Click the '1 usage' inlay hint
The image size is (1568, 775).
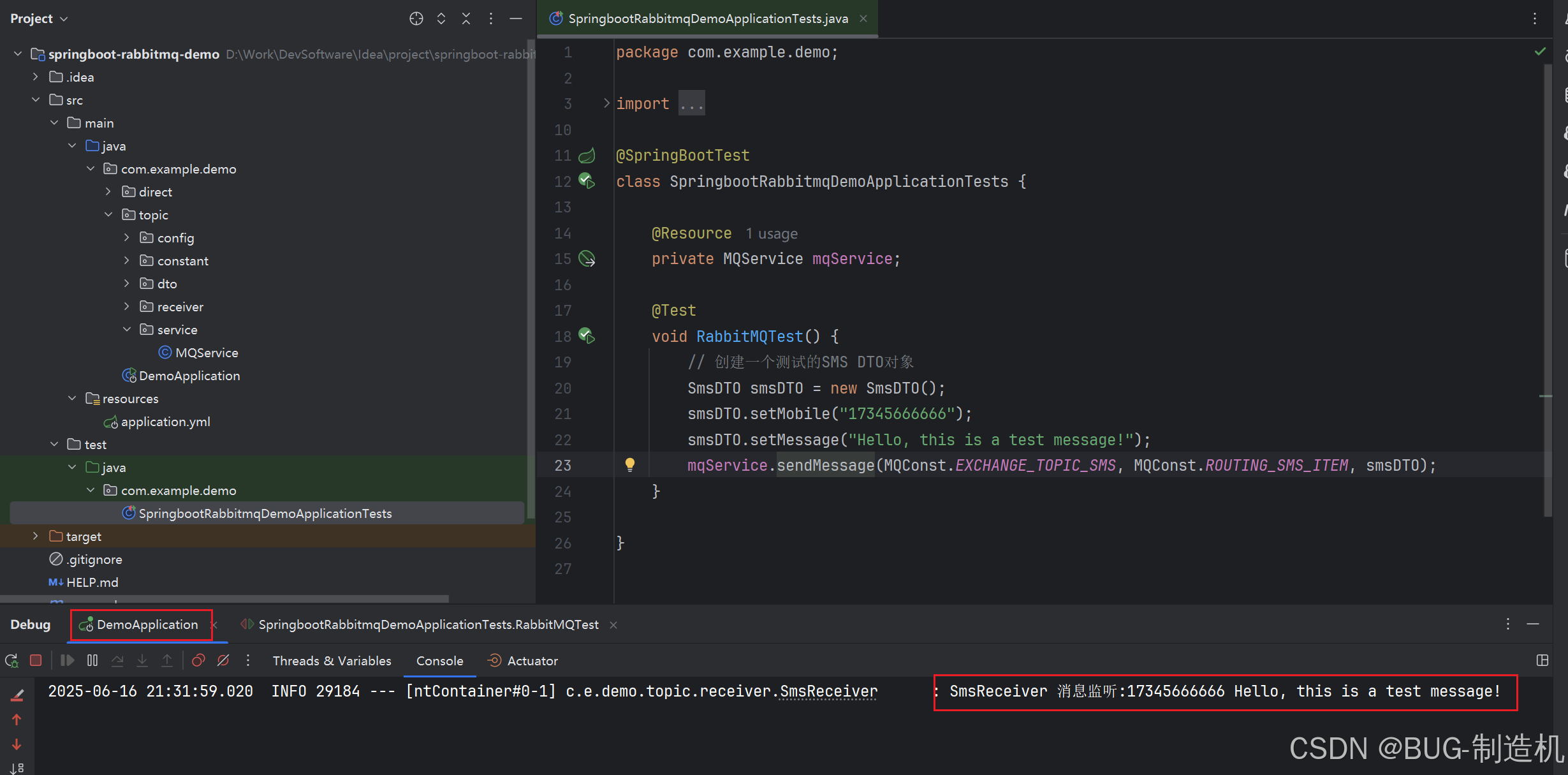[x=772, y=233]
